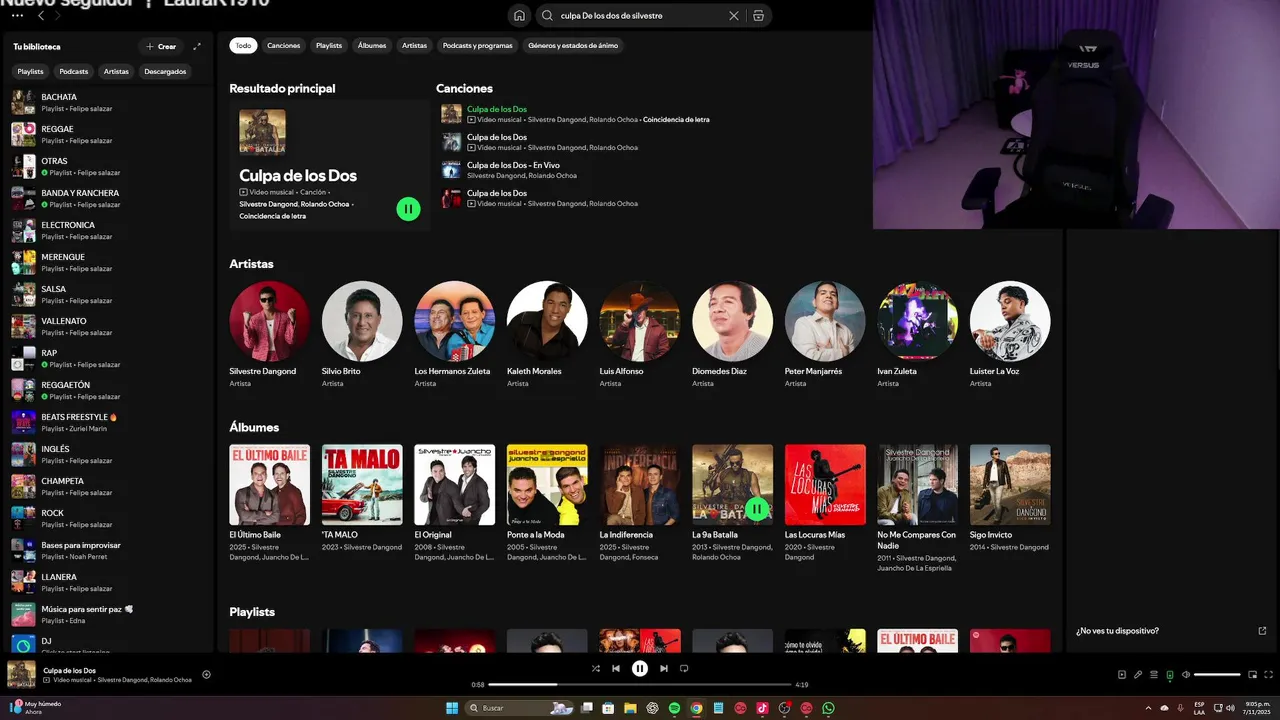The width and height of the screenshot is (1280, 720).
Task: Show lyrics with microphone icon
Action: (x=1138, y=674)
